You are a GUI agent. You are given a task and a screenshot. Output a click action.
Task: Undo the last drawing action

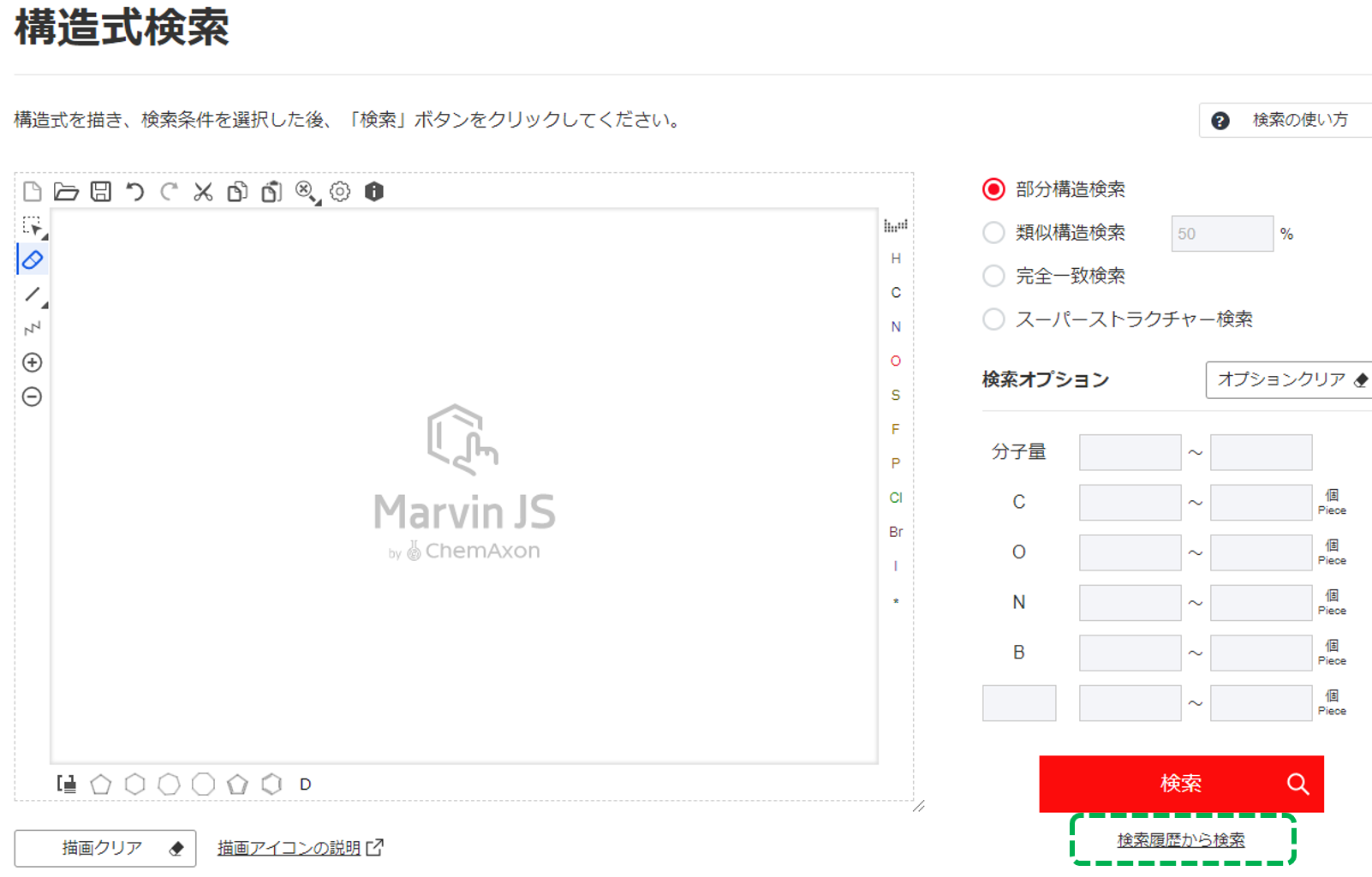point(134,191)
